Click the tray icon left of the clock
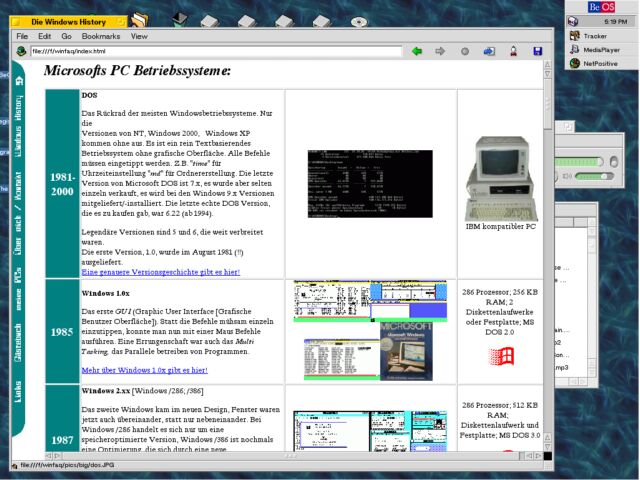This screenshot has width=640, height=480. [573, 21]
